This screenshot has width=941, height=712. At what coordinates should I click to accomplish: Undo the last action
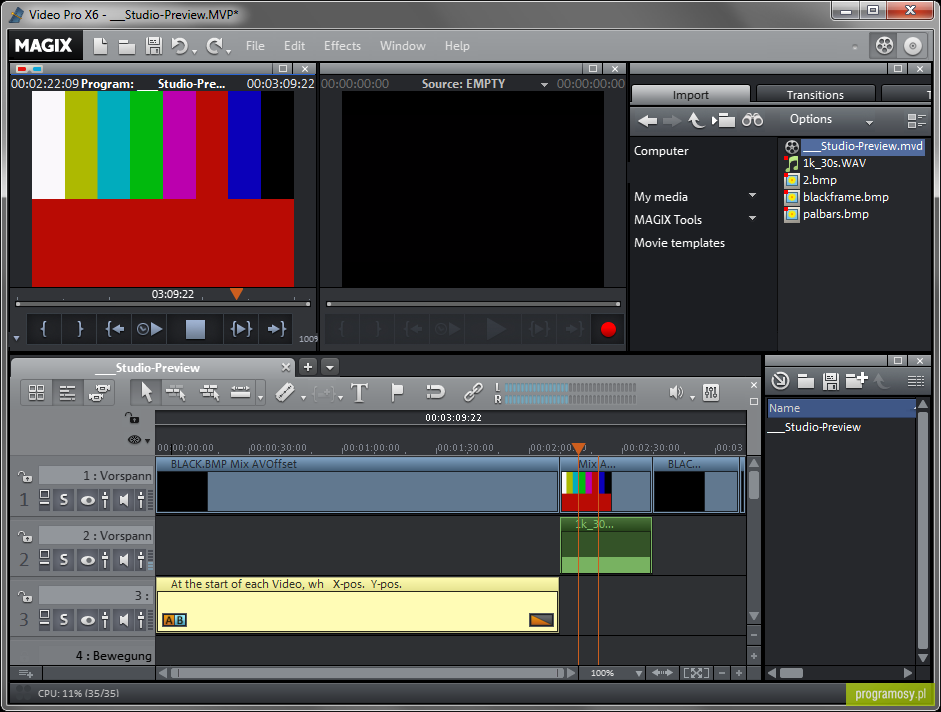(179, 46)
